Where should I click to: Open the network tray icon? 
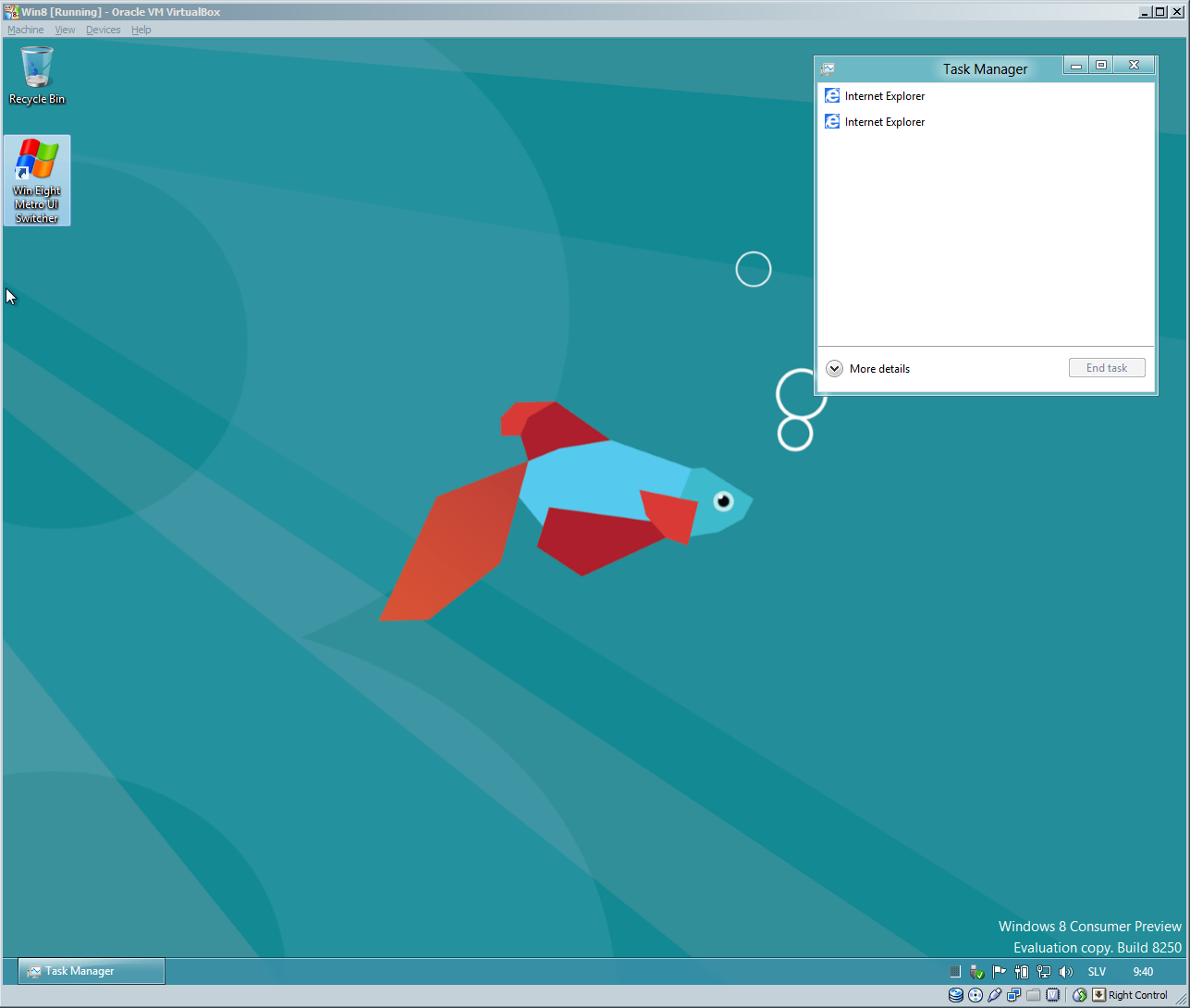point(1043,972)
